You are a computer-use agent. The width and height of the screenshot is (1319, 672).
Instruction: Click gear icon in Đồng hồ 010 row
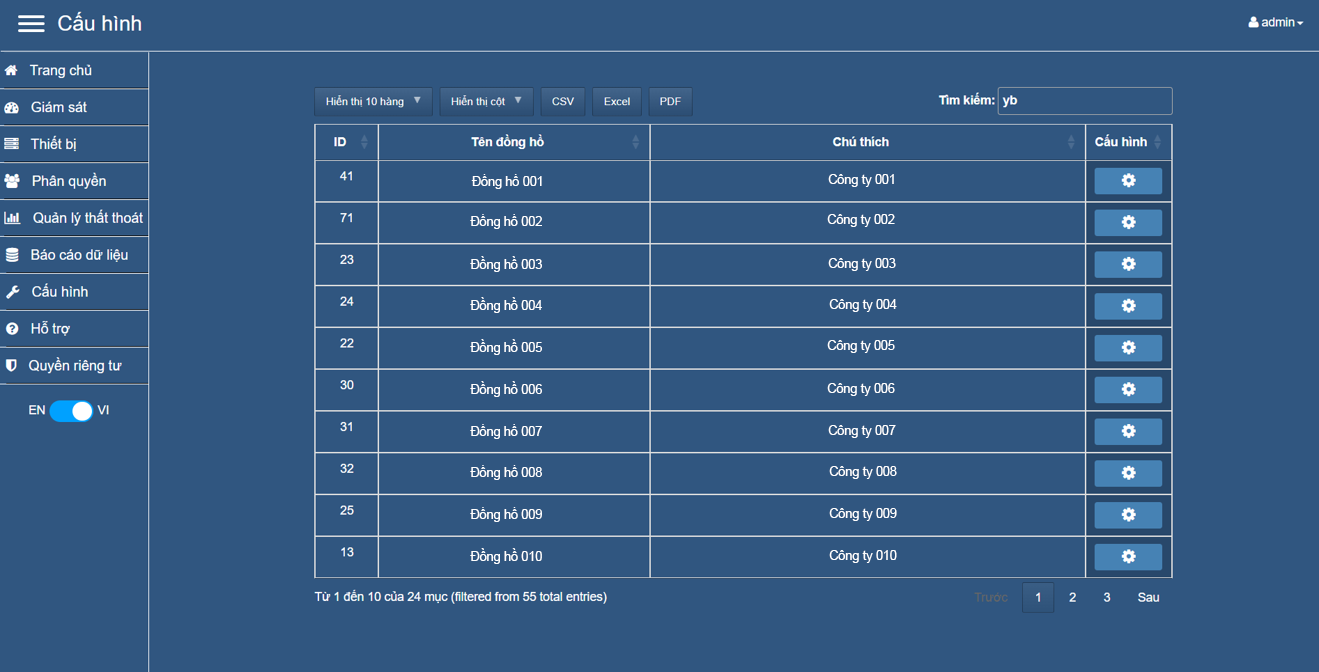point(1128,557)
